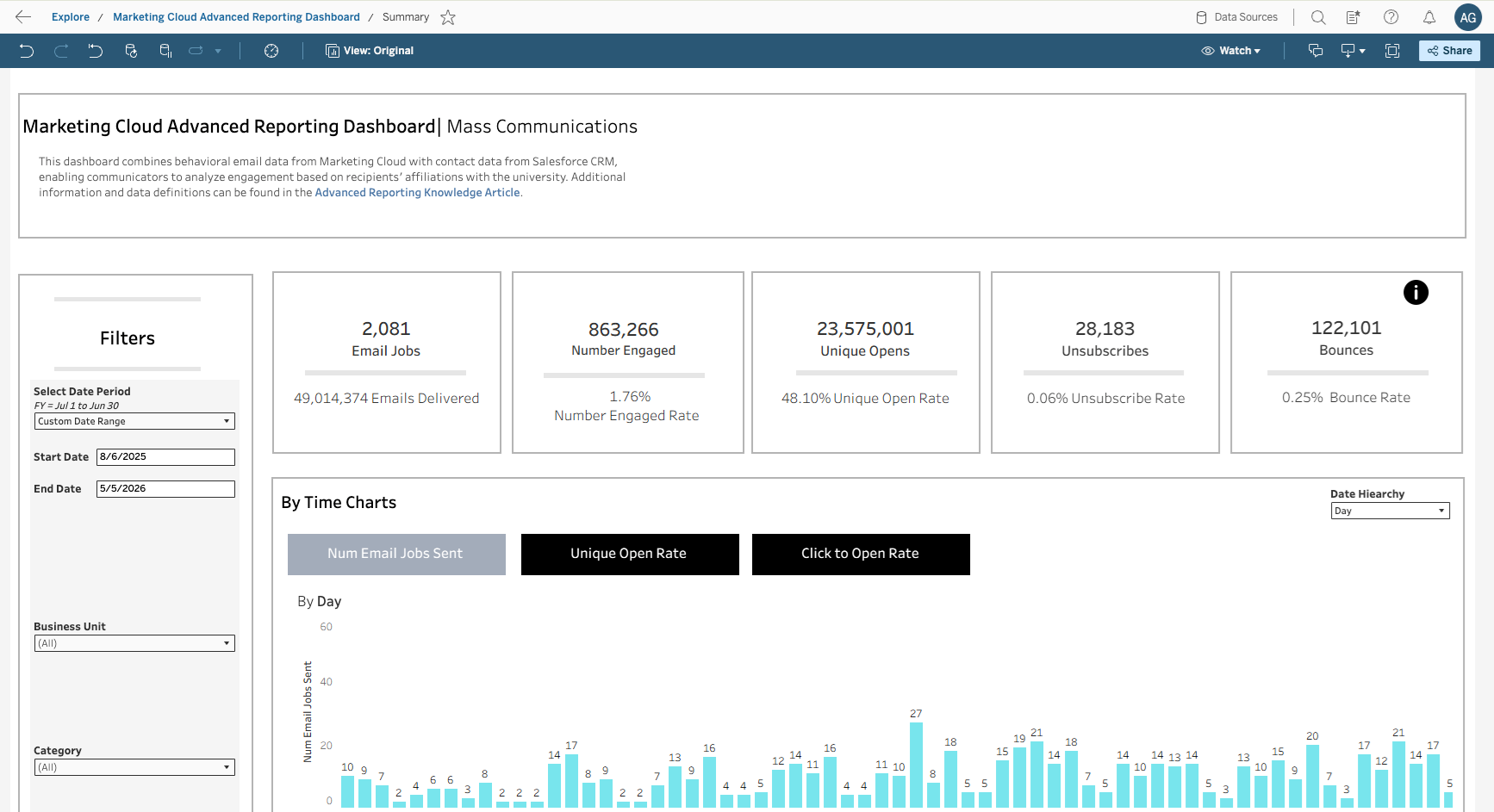Open the Watch dropdown
The width and height of the screenshot is (1494, 812).
(x=1231, y=51)
